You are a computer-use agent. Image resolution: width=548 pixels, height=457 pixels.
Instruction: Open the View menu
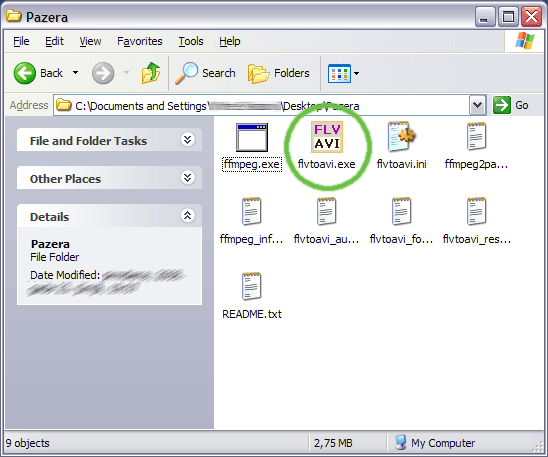[x=90, y=41]
